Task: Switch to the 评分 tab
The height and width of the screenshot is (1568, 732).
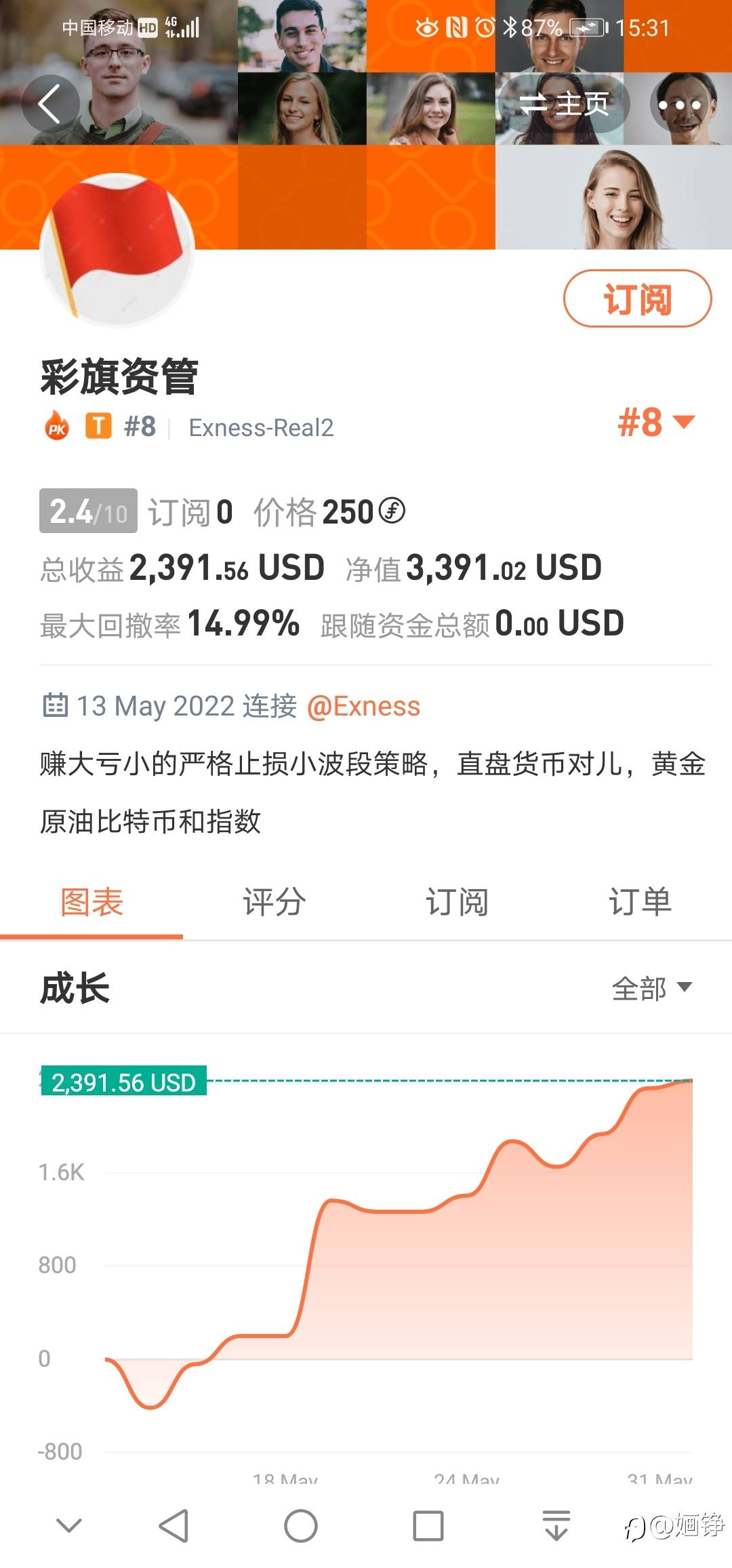Action: click(x=274, y=903)
